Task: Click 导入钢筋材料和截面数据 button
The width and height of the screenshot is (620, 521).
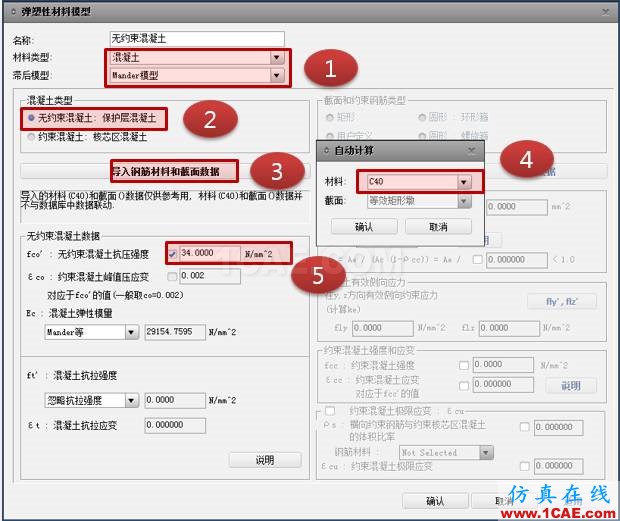Action: (x=165, y=171)
